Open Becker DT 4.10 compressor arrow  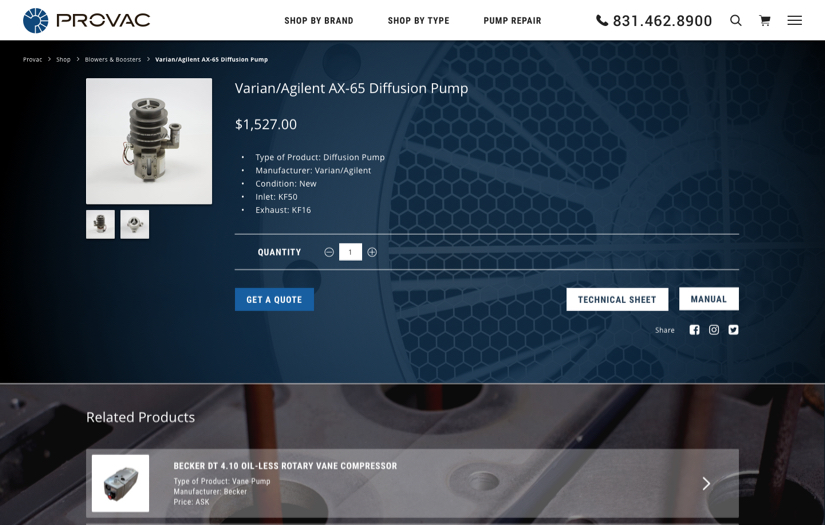(x=706, y=483)
